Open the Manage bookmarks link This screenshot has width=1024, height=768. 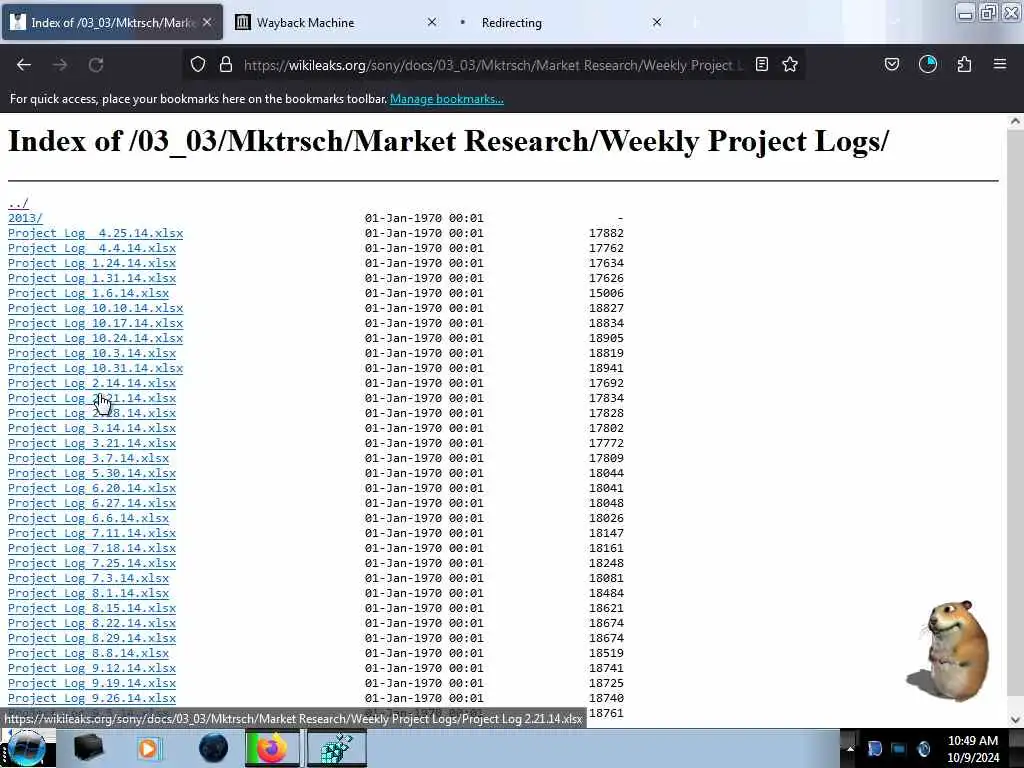[x=447, y=99]
